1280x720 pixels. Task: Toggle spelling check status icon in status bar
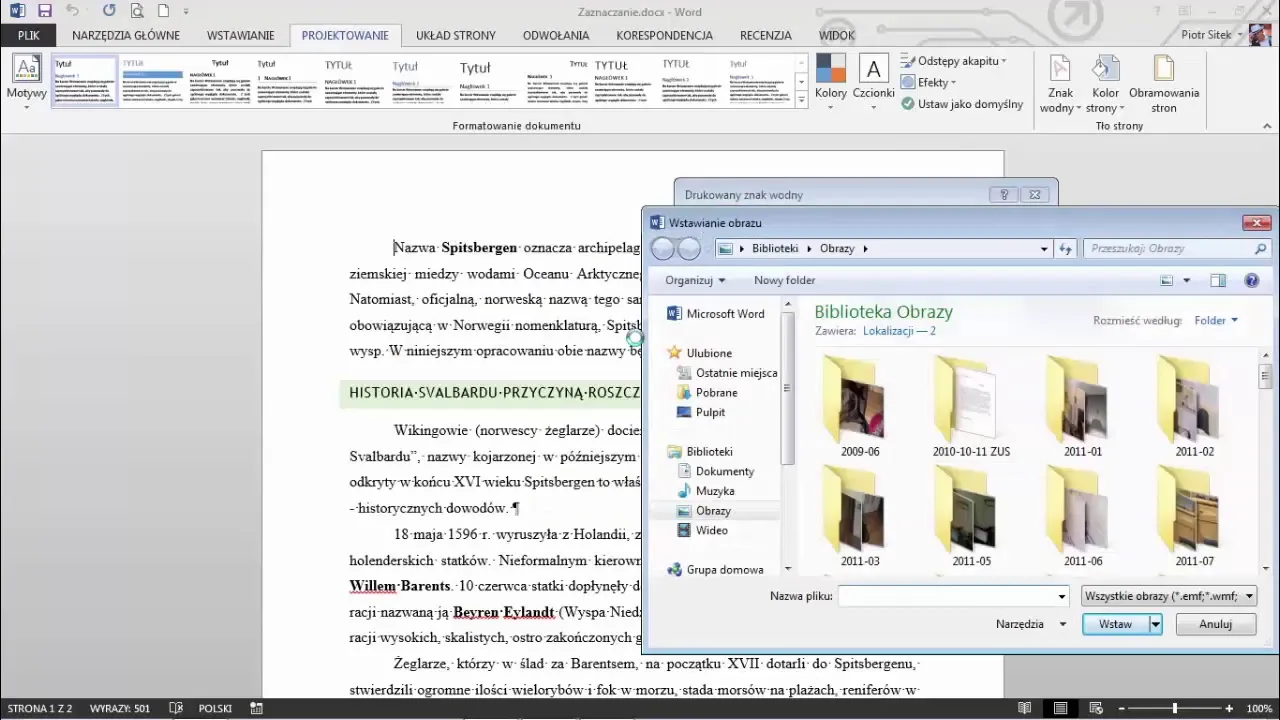176,708
